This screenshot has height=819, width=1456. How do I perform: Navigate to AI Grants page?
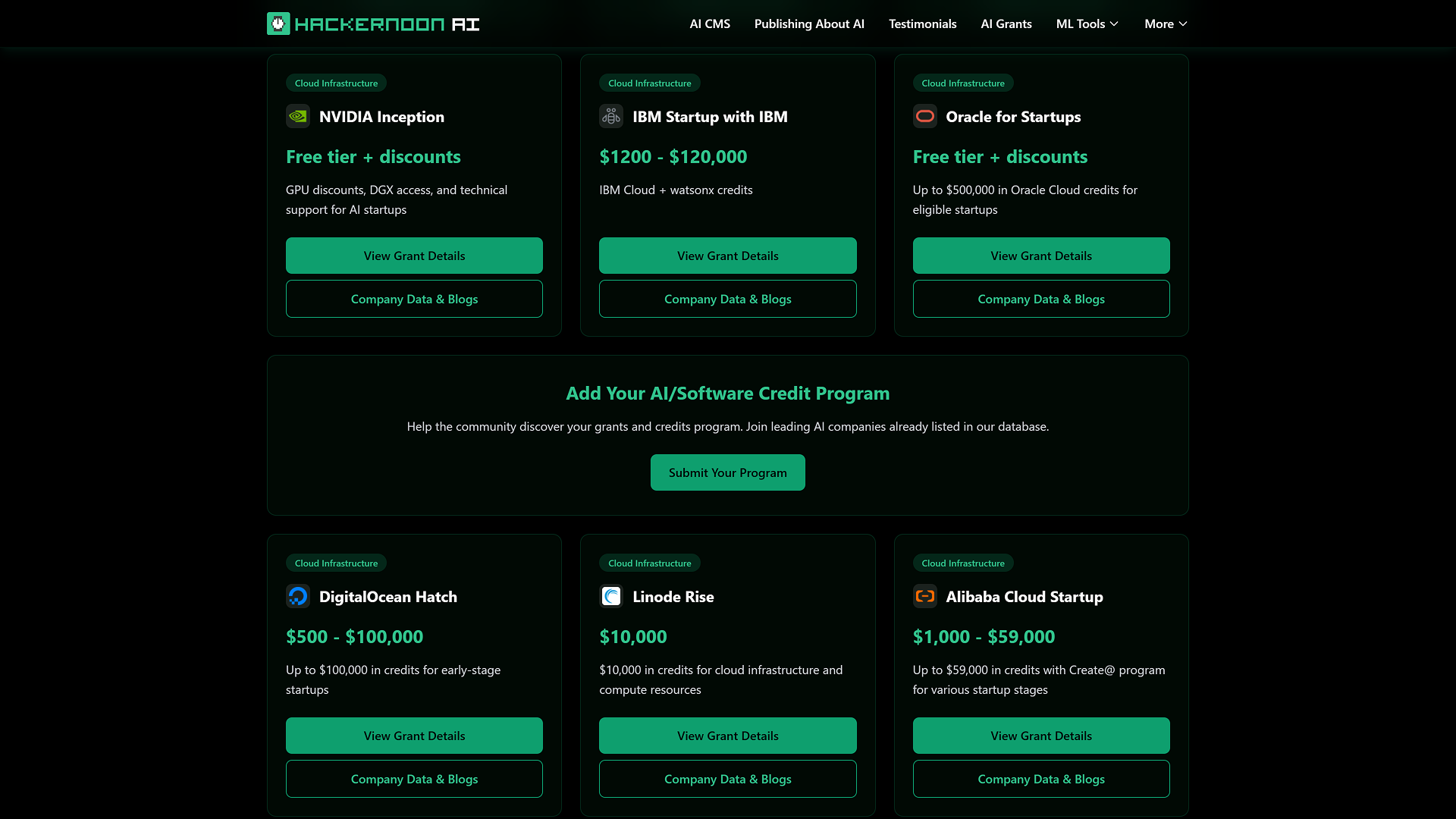click(1006, 24)
